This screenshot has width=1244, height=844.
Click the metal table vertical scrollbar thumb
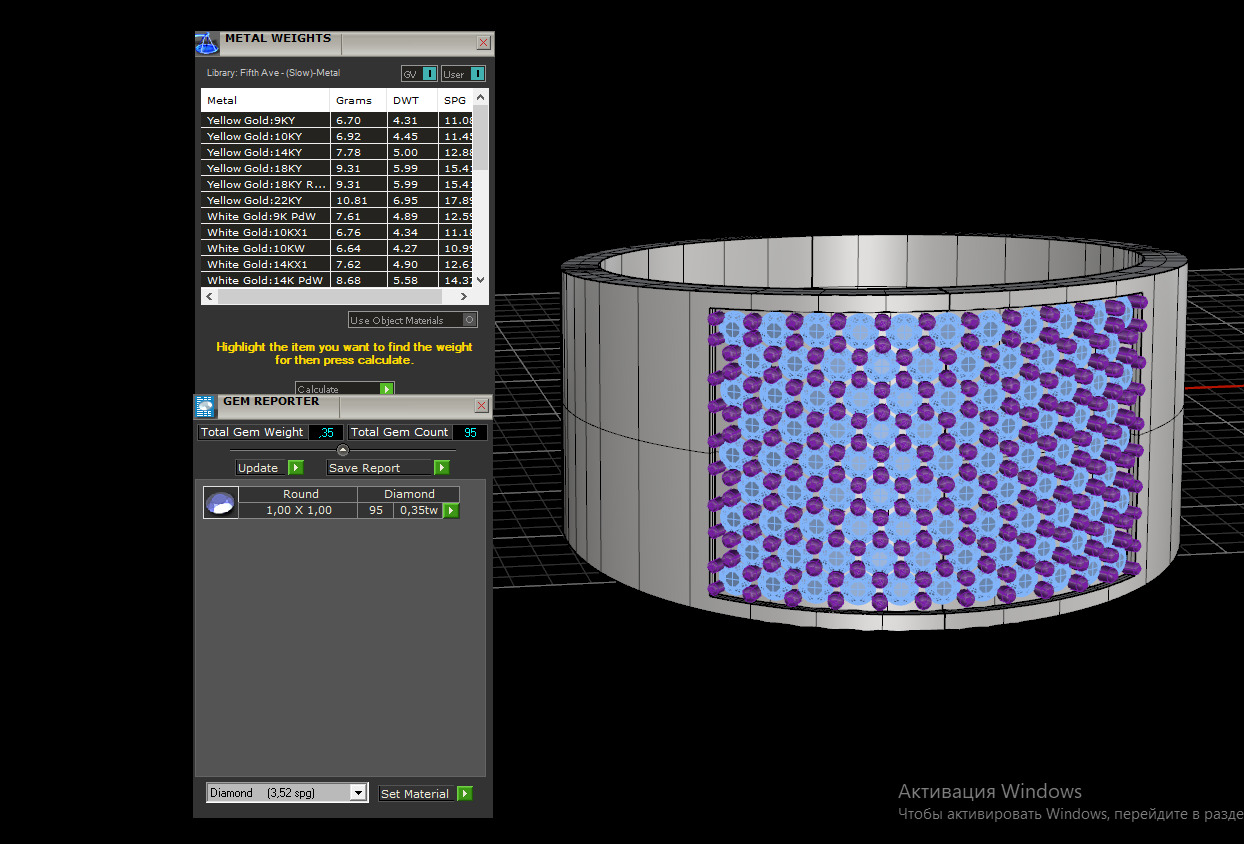481,136
